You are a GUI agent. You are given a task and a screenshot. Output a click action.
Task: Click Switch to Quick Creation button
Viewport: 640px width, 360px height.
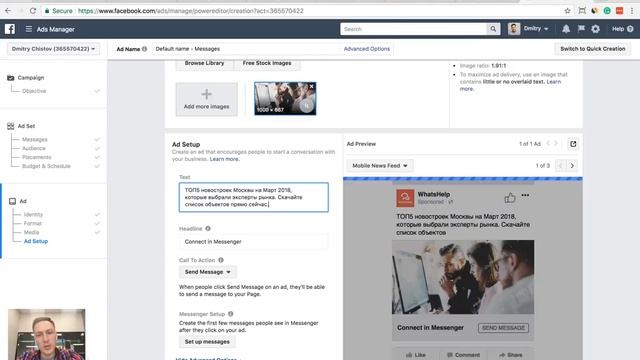pos(593,49)
